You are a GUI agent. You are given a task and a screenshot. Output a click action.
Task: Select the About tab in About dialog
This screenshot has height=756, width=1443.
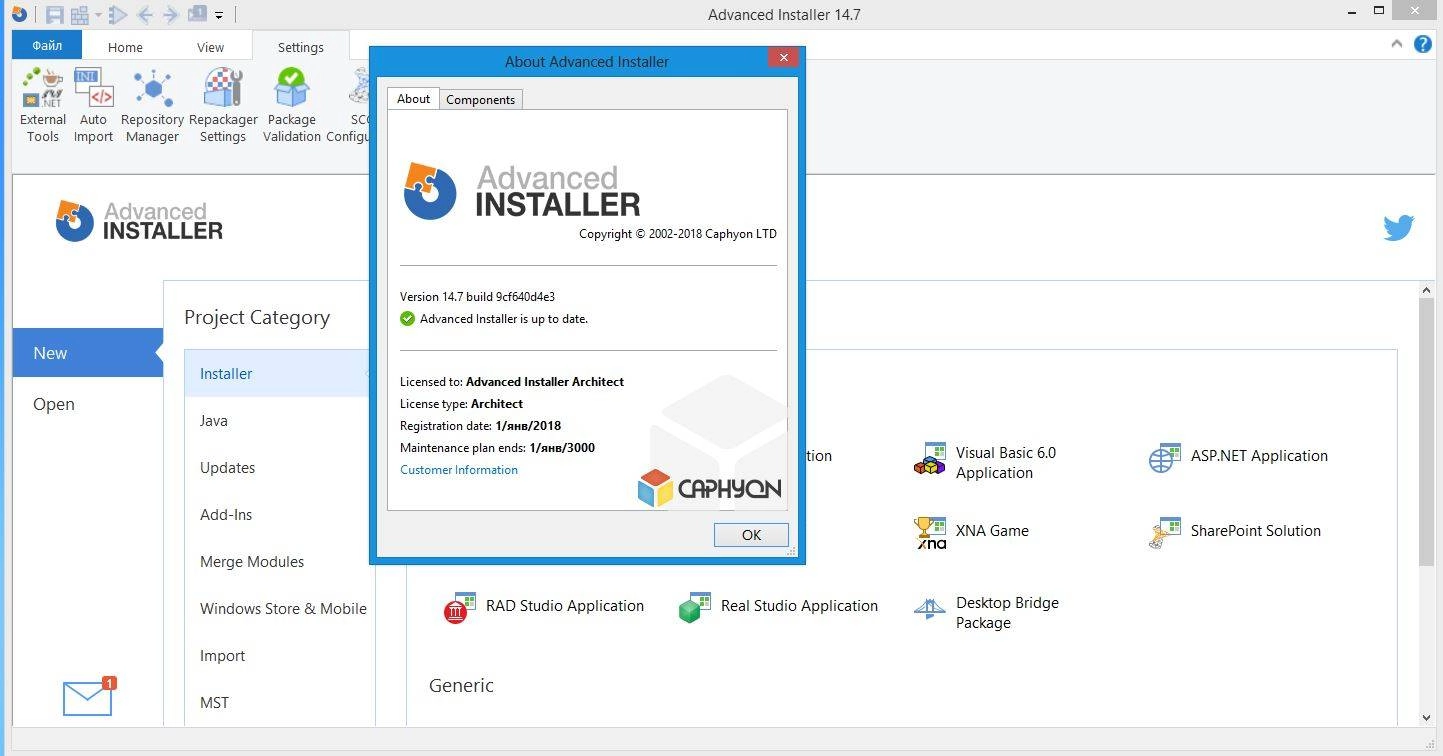[413, 98]
